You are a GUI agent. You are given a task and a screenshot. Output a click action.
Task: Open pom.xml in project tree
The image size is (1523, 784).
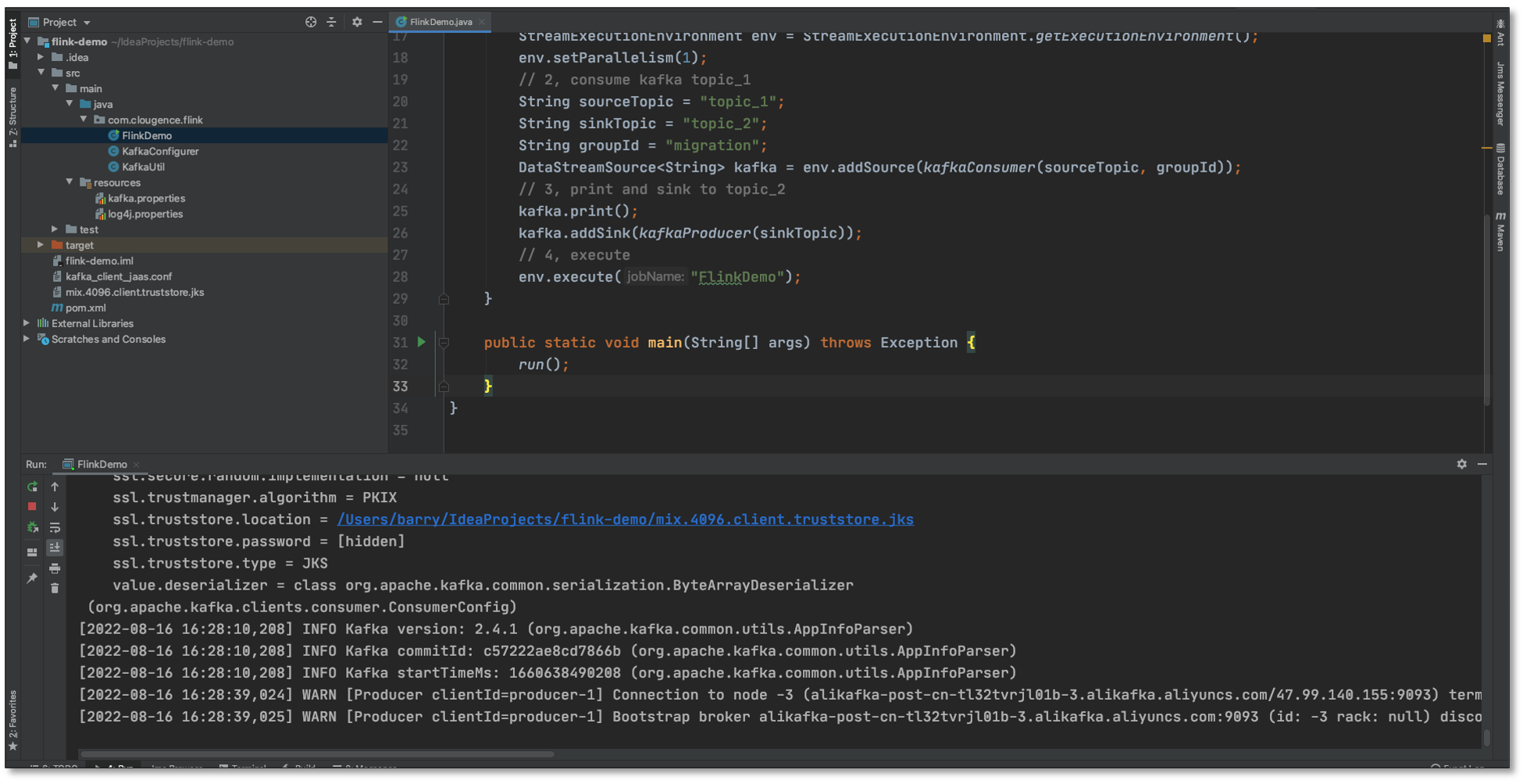click(x=85, y=308)
